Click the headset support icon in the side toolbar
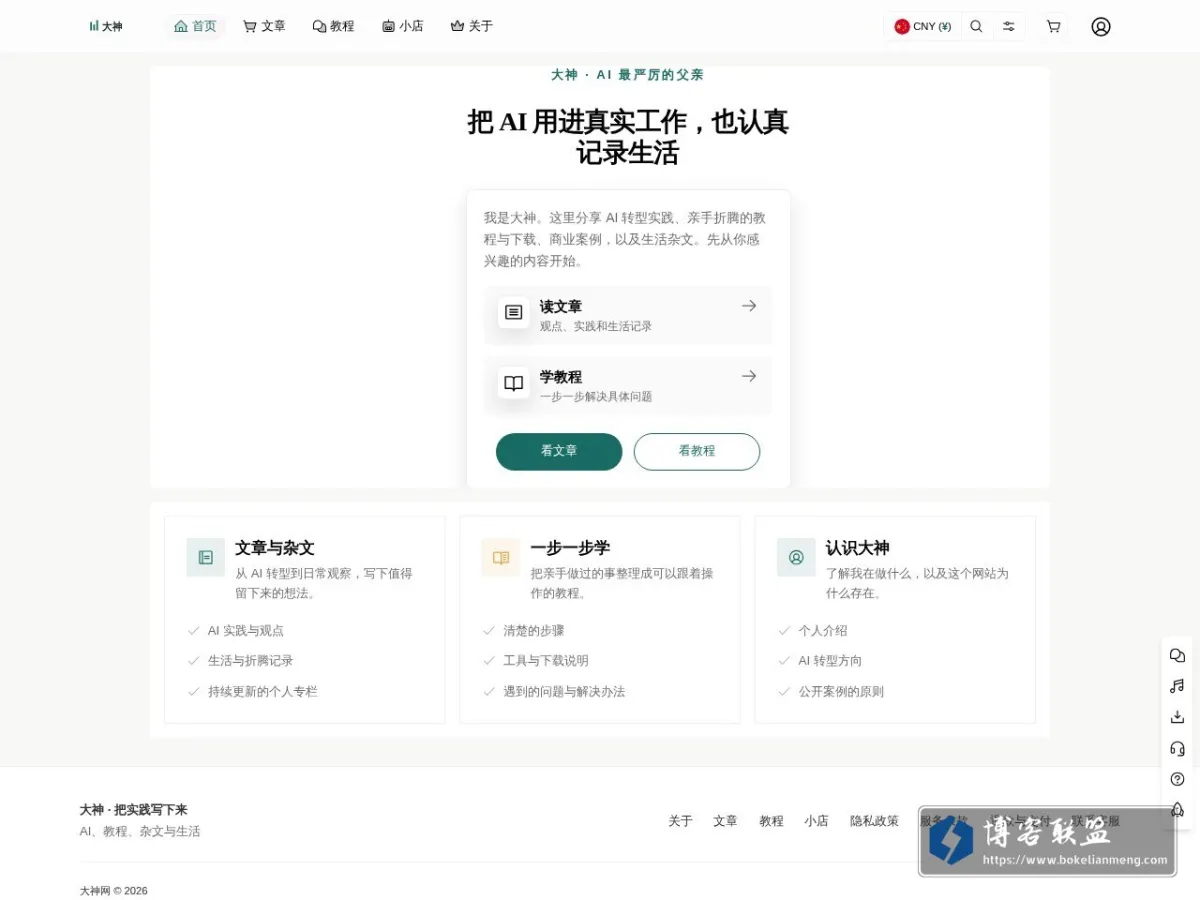Viewport: 1200px width, 900px height. [1177, 748]
